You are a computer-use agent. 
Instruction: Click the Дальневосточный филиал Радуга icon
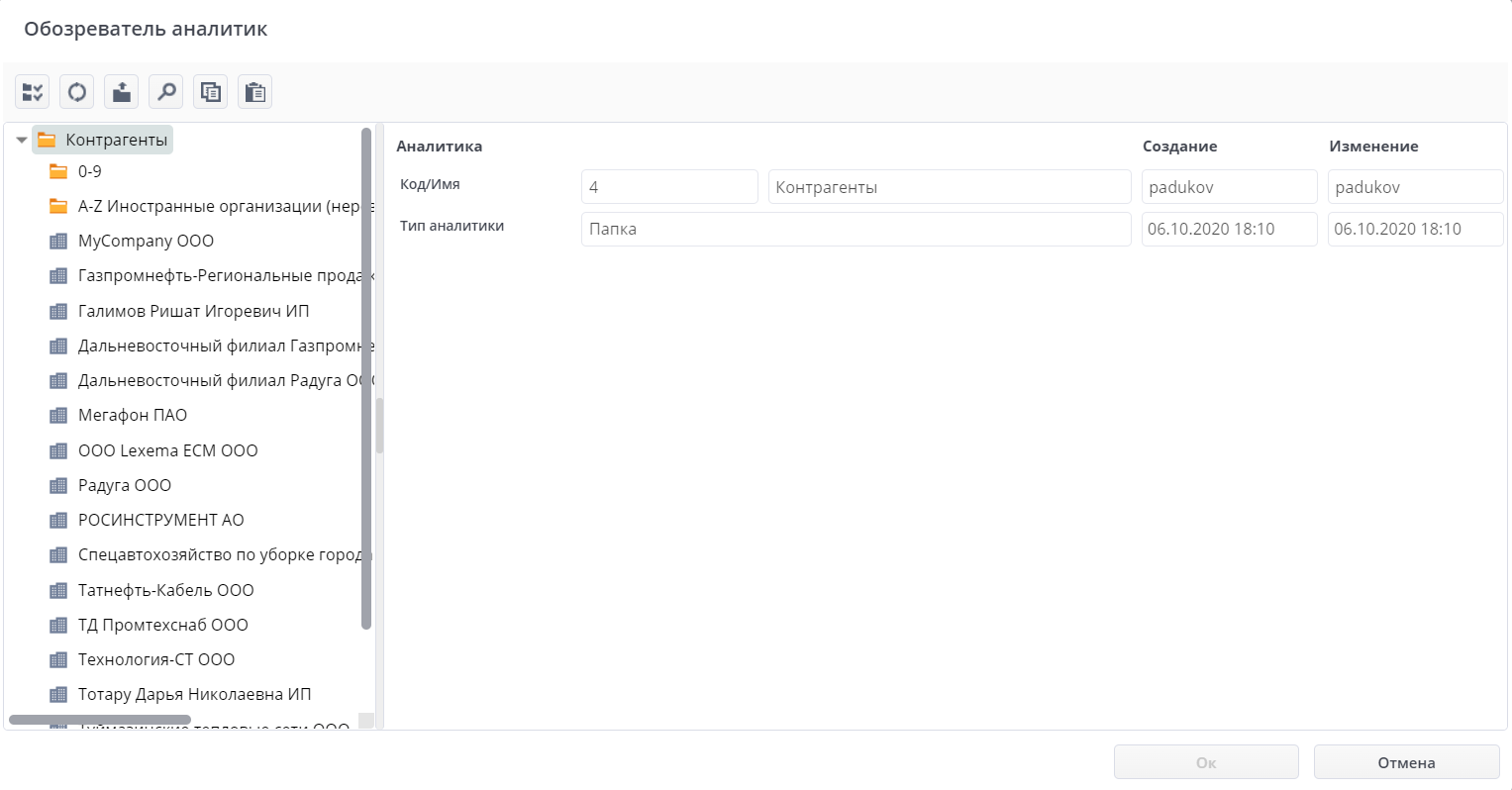(x=58, y=380)
